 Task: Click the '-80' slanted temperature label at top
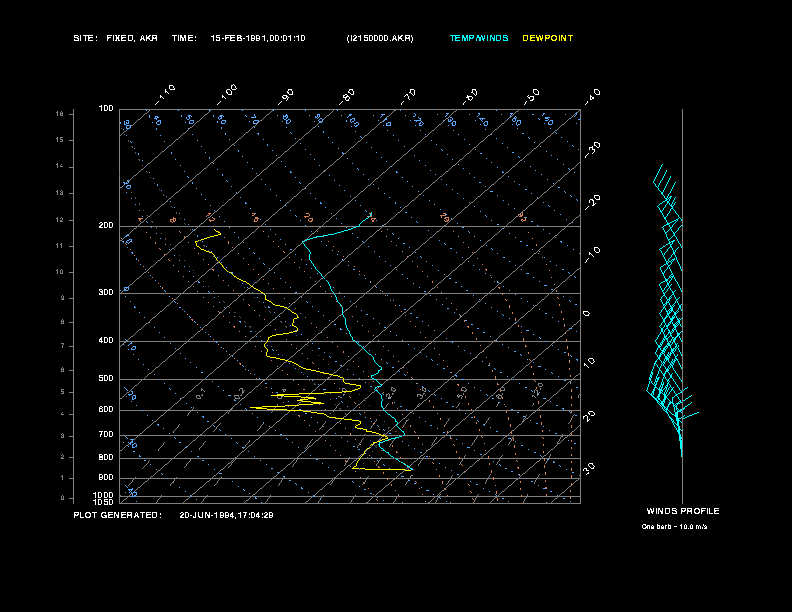pos(347,97)
